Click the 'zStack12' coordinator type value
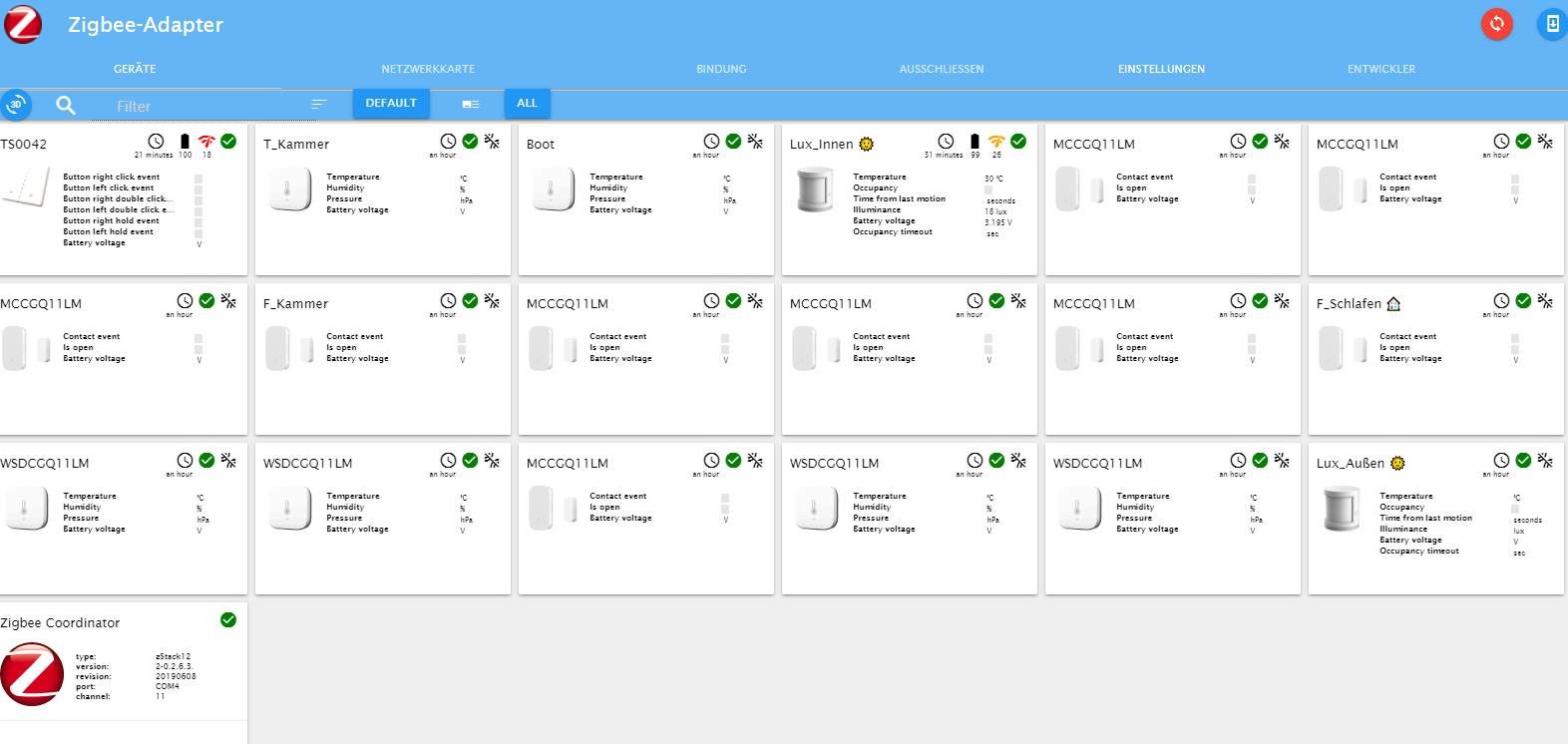Viewport: 1568px width, 744px height. click(x=173, y=656)
